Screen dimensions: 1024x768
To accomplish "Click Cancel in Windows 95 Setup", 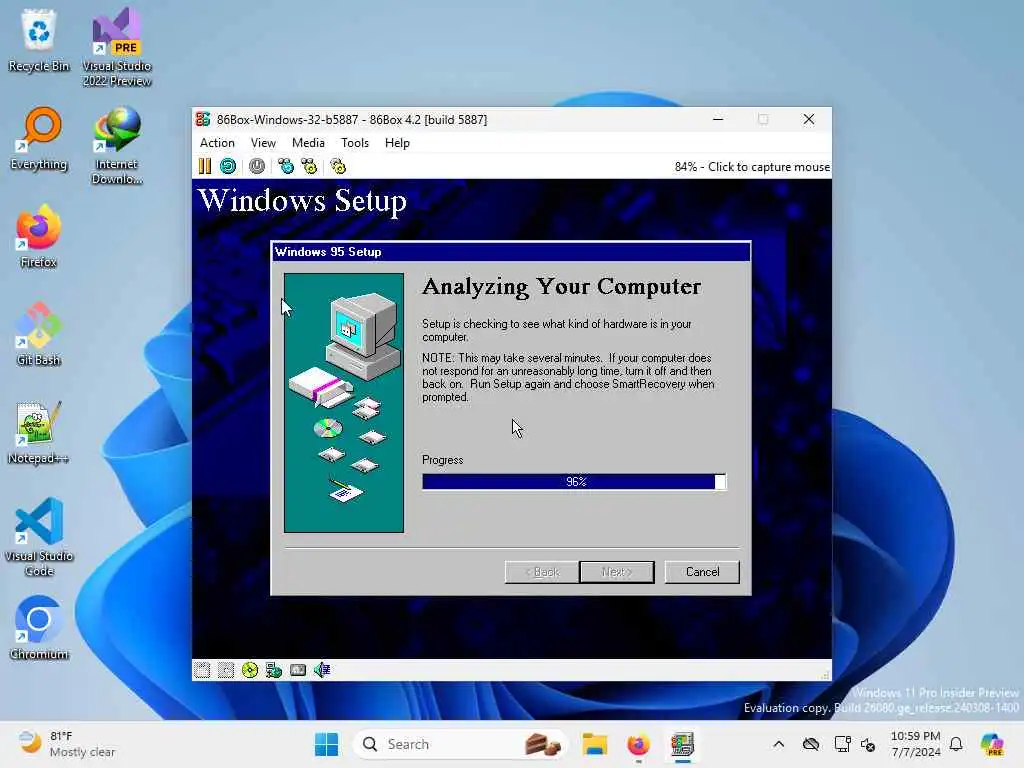I will (x=702, y=572).
